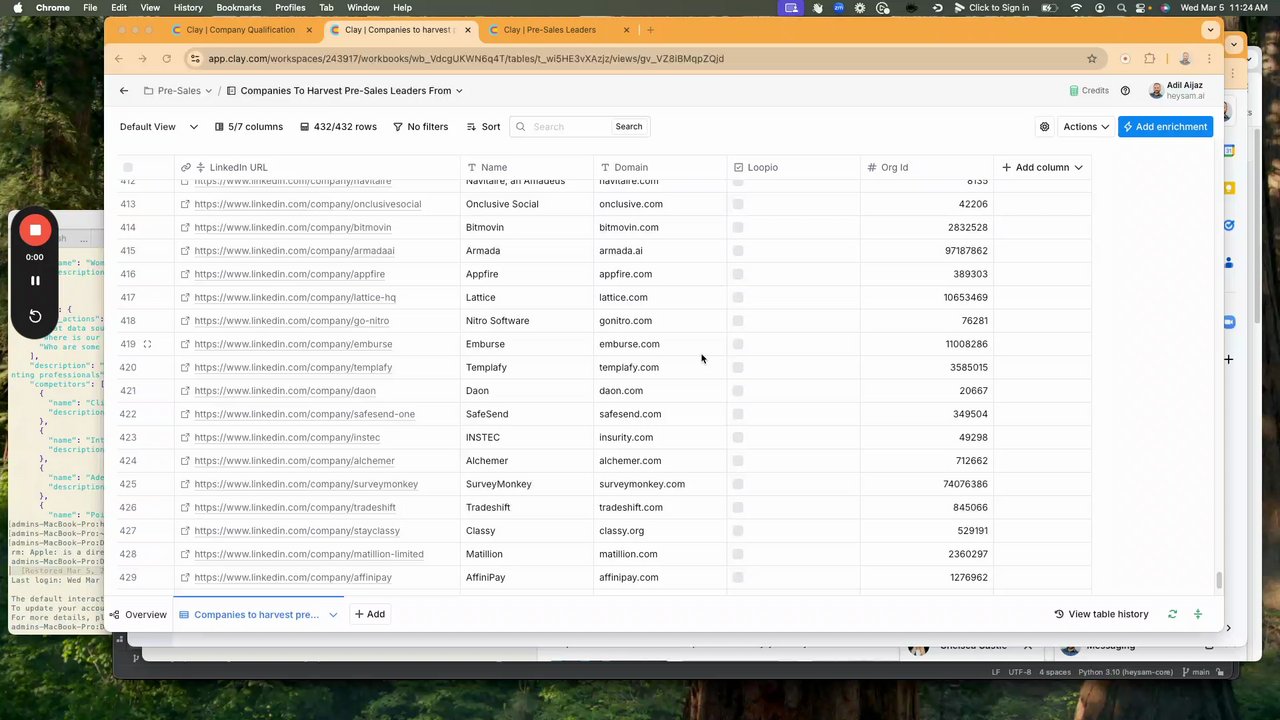Open the Add column dropdown
Screen dimensions: 1280x720
tap(1042, 167)
